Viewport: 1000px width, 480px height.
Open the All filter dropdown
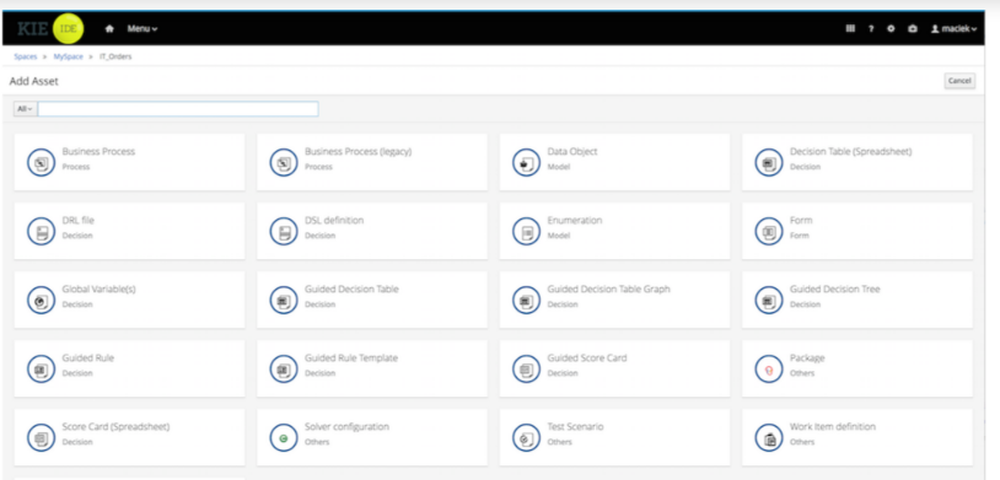pos(26,109)
